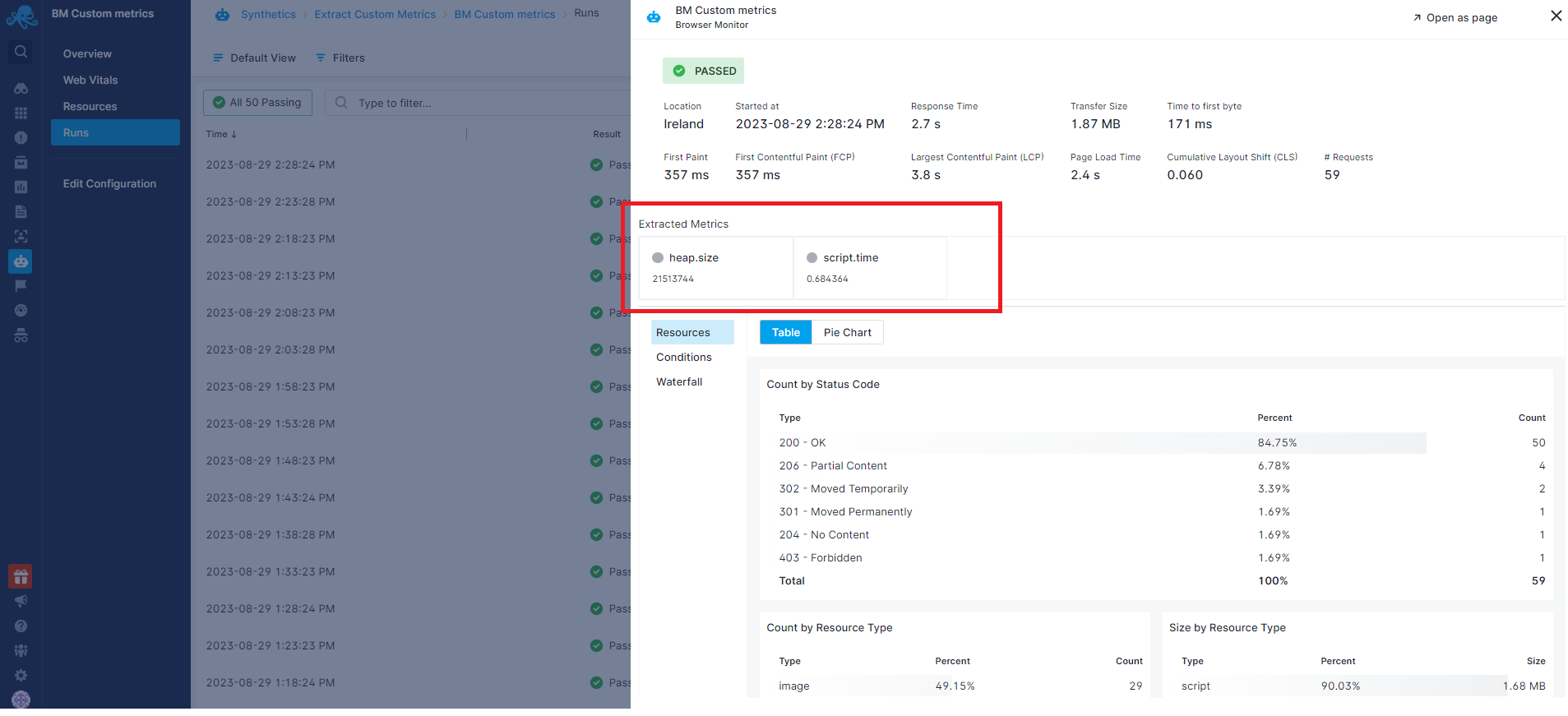
Task: Click the green PASSED check icon
Action: point(679,71)
